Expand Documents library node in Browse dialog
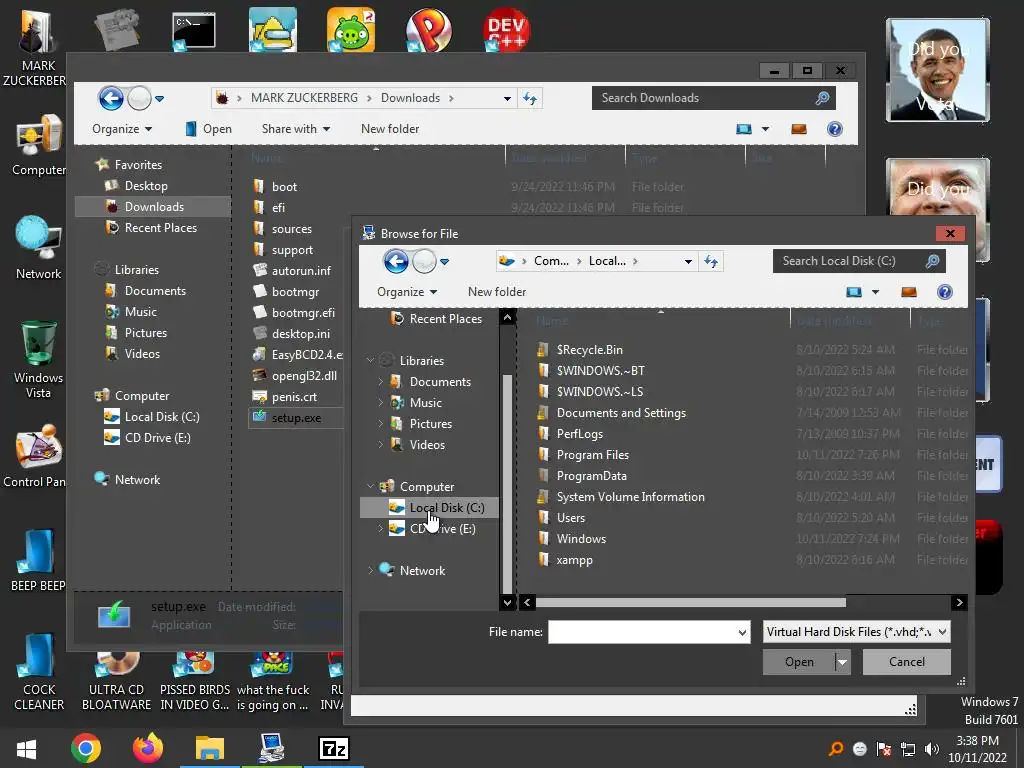Viewport: 1024px width, 768px height. (381, 381)
